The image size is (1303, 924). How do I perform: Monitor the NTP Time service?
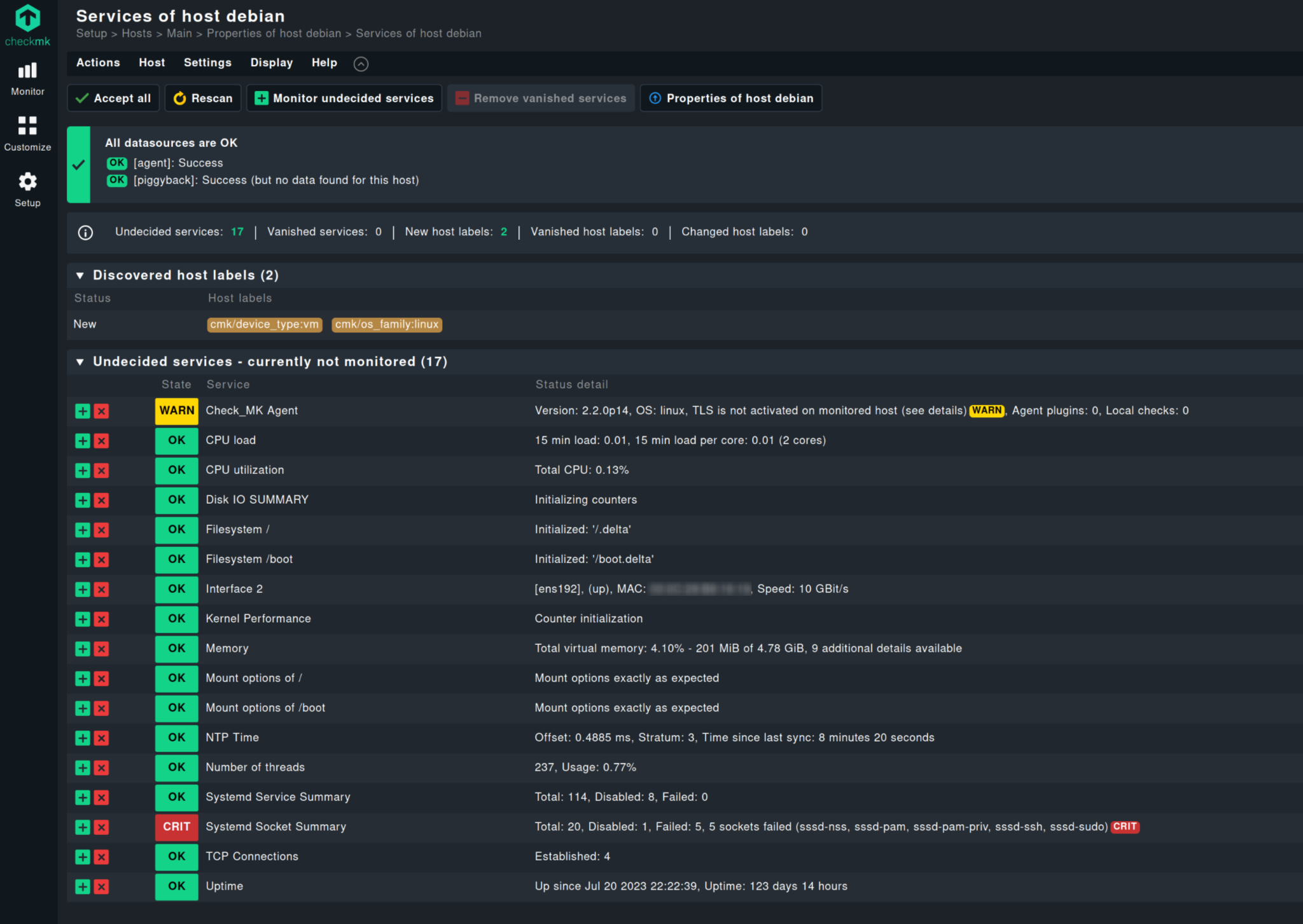(83, 738)
